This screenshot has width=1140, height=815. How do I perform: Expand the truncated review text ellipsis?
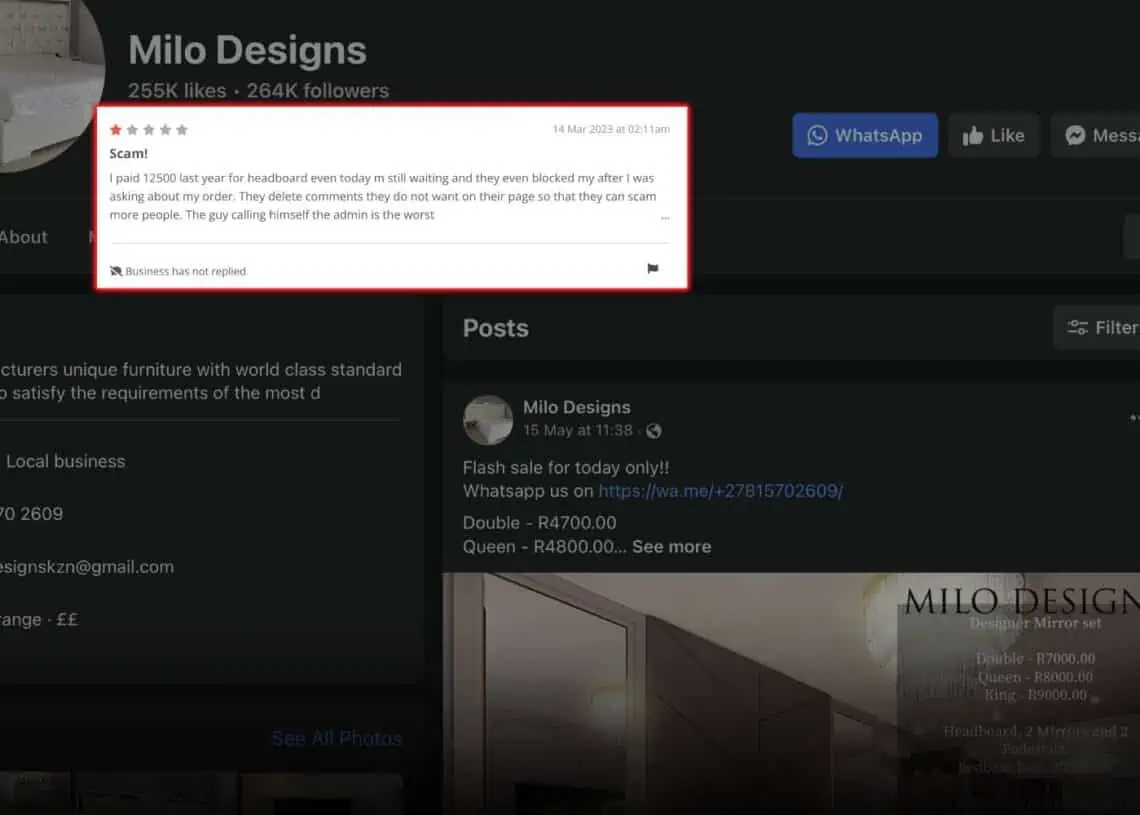click(x=665, y=216)
